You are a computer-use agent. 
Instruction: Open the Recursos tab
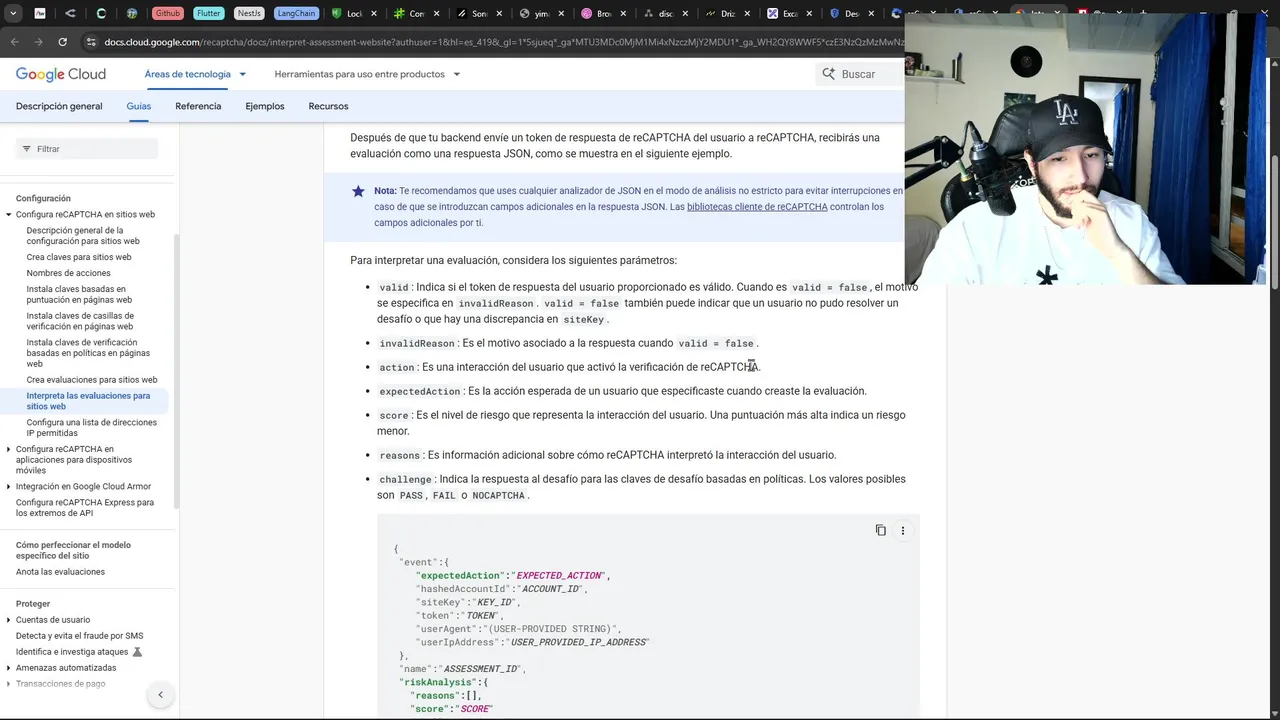point(328,106)
